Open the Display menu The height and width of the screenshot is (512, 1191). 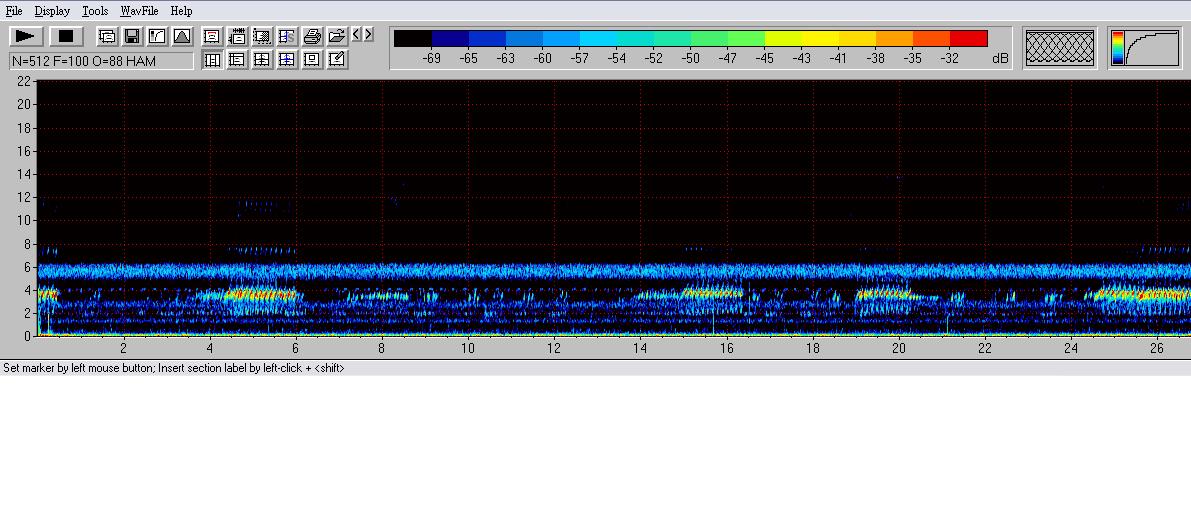pyautogui.click(x=52, y=11)
